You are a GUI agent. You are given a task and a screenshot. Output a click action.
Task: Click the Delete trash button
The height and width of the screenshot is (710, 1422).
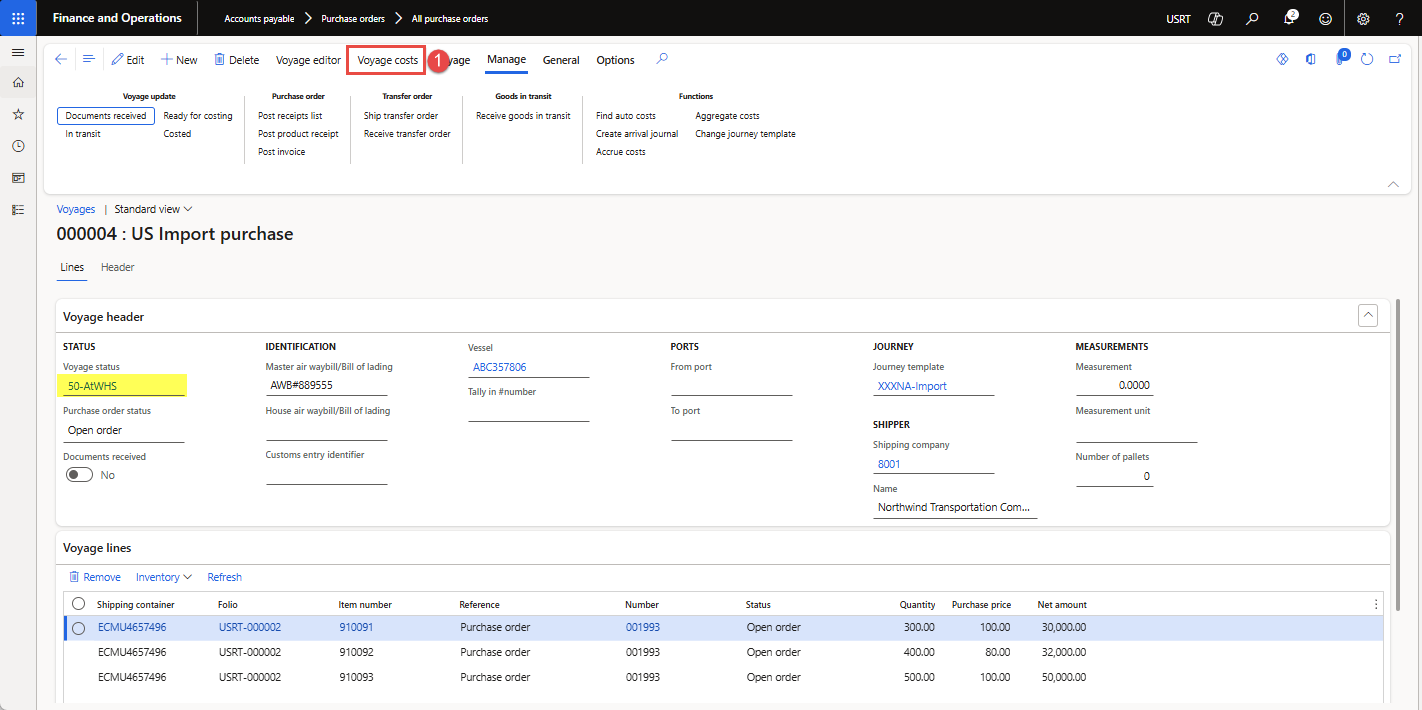point(236,60)
